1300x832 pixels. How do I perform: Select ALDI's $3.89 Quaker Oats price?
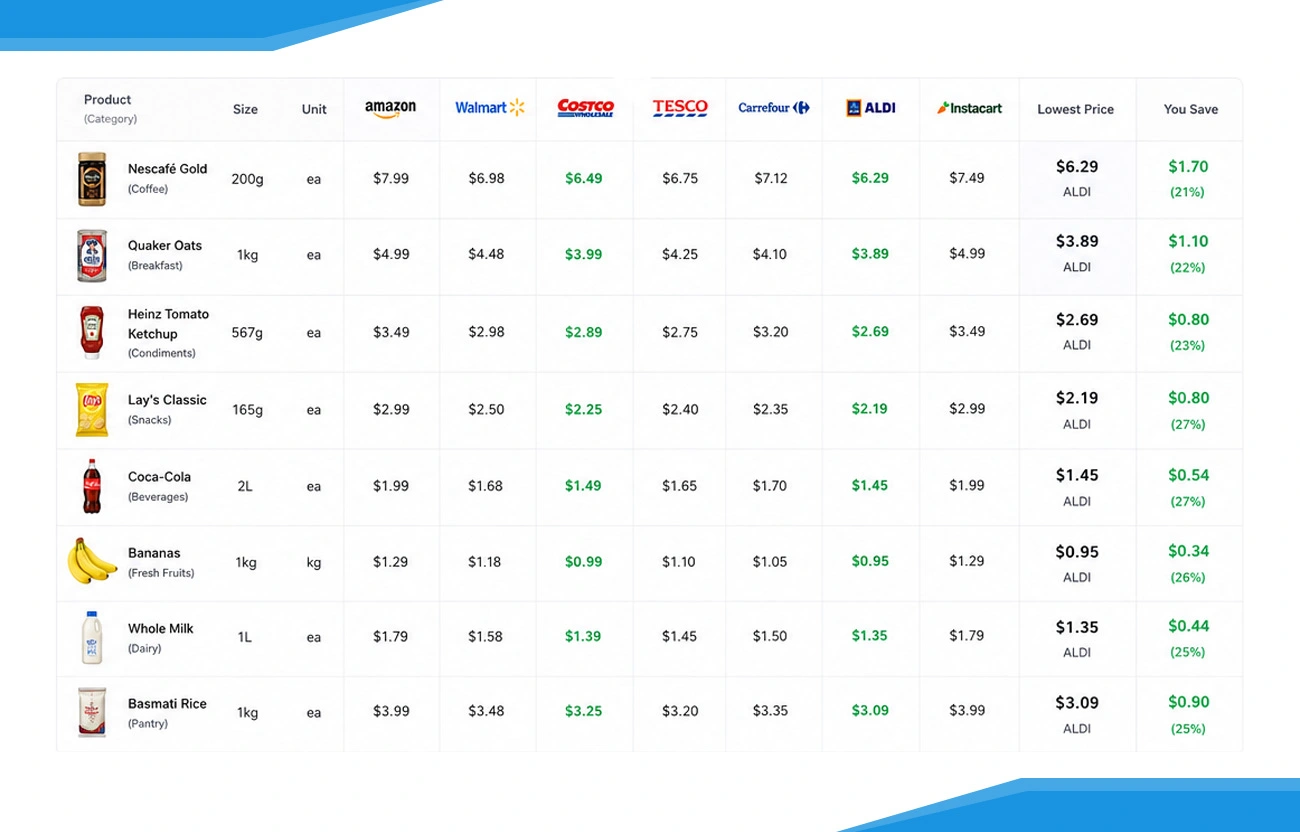click(x=870, y=254)
